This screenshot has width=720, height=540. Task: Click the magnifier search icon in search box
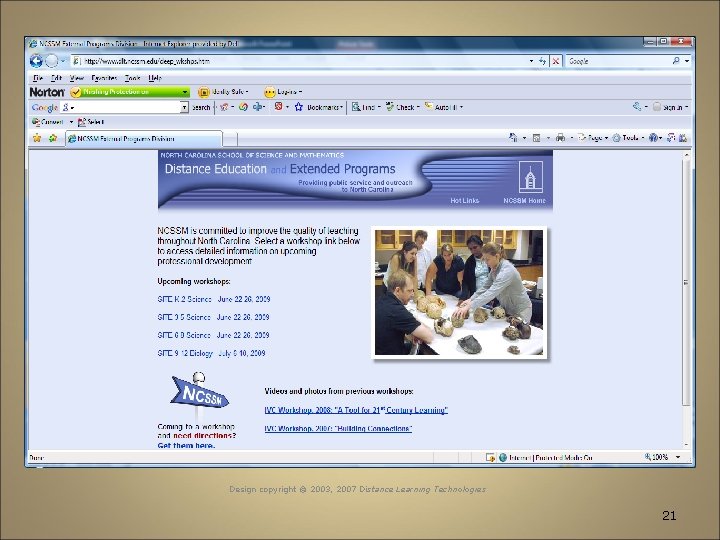676,61
